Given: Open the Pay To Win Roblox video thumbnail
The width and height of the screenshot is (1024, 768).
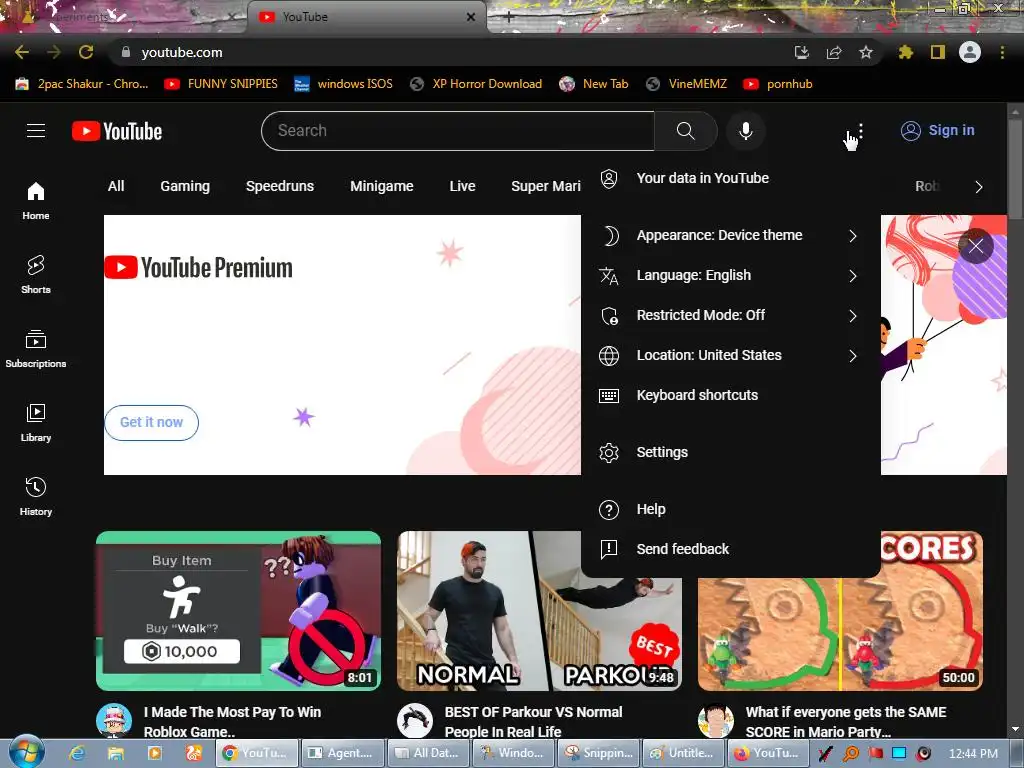Looking at the screenshot, I should point(238,611).
